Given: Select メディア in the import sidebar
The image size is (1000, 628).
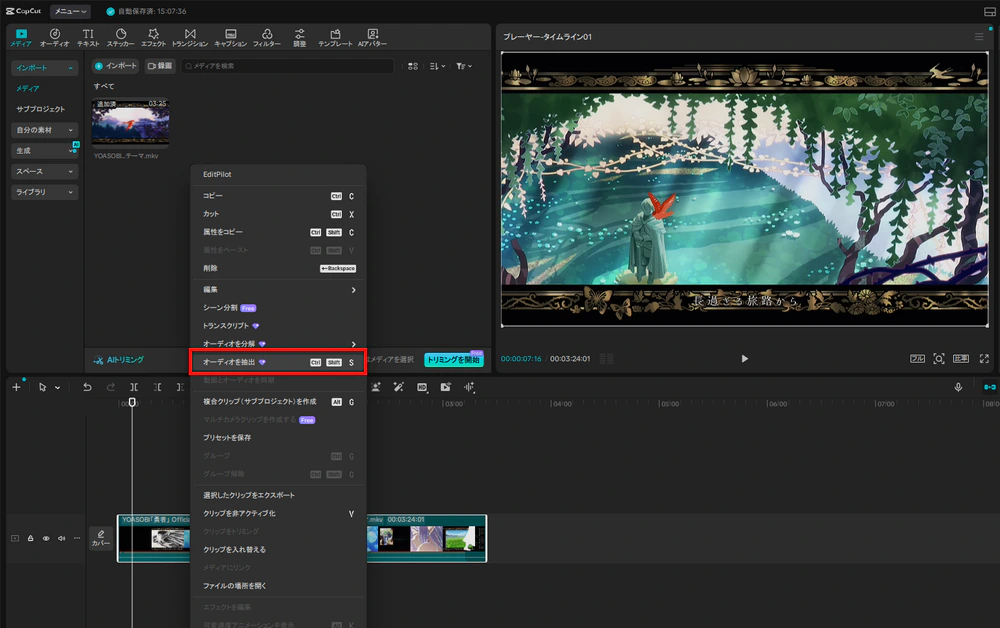Looking at the screenshot, I should click(27, 89).
